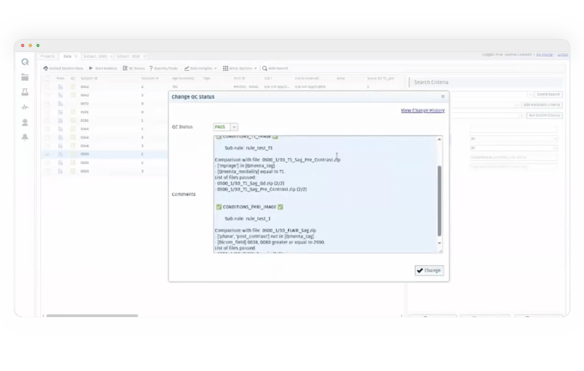This screenshot has width=584, height=371.
Task: Open the waveform activity icon in sidebar
Action: [25, 107]
